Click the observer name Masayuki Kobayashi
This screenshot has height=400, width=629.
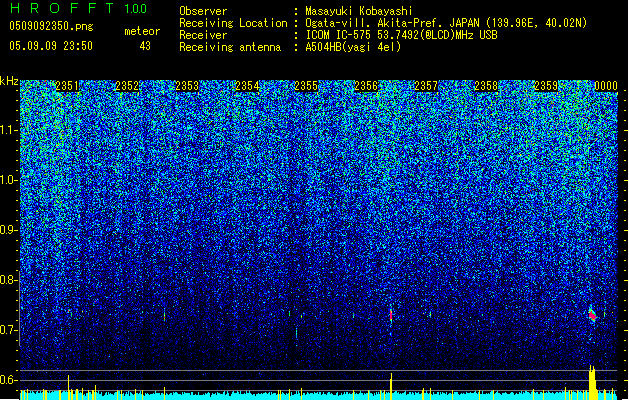358,11
